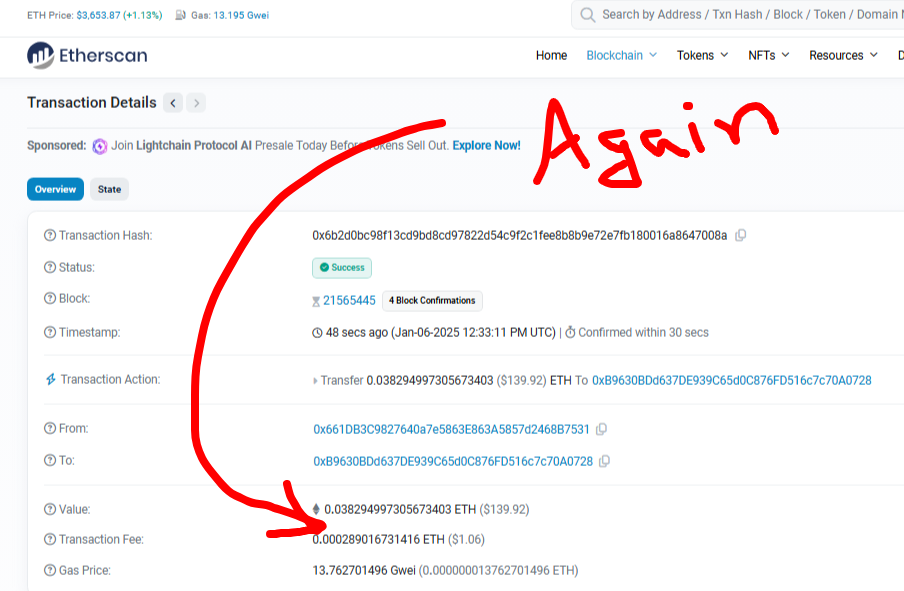The width and height of the screenshot is (904, 591).
Task: Expand the NFTs menu
Action: (x=769, y=55)
